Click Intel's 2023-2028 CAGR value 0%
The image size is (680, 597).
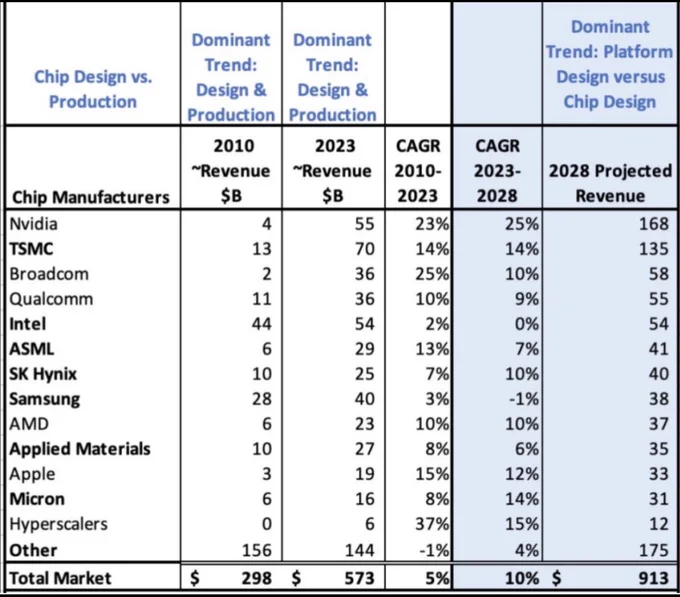tap(527, 324)
